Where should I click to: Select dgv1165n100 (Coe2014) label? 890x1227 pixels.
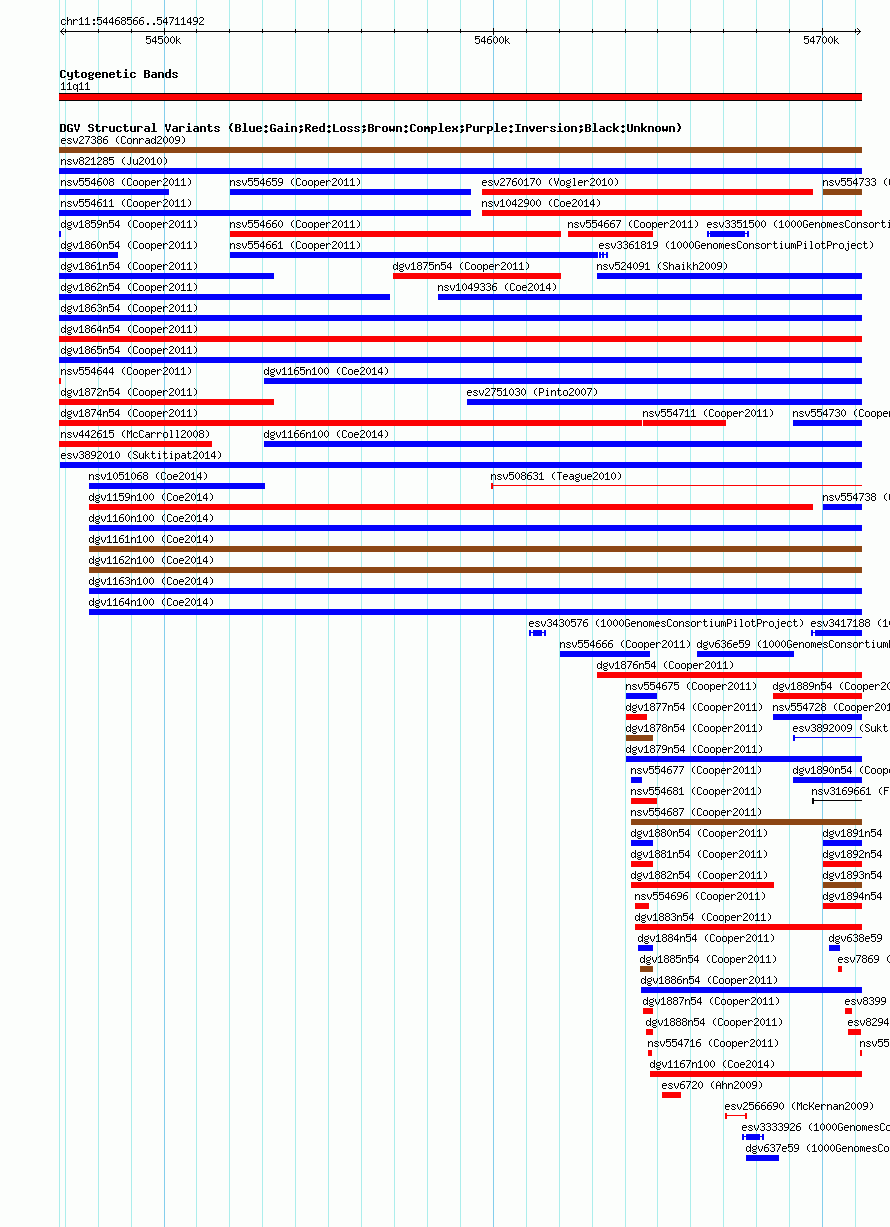(x=327, y=371)
